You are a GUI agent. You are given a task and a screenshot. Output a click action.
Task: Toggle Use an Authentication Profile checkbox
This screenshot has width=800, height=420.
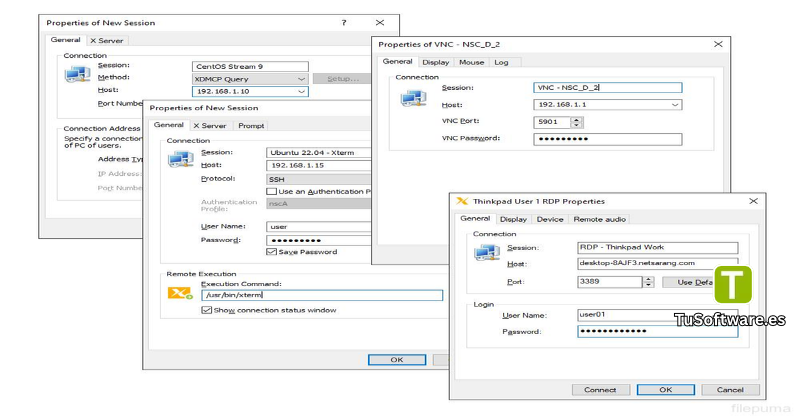pyautogui.click(x=271, y=191)
